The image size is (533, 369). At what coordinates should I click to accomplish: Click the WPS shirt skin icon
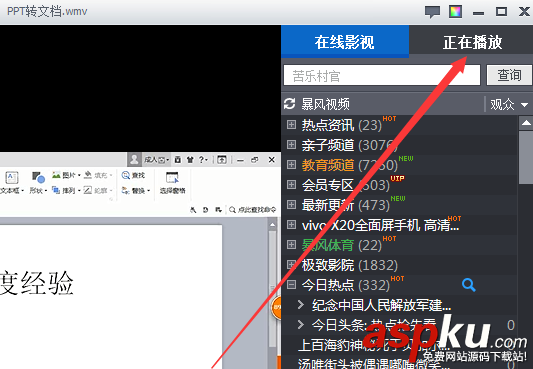(190, 159)
